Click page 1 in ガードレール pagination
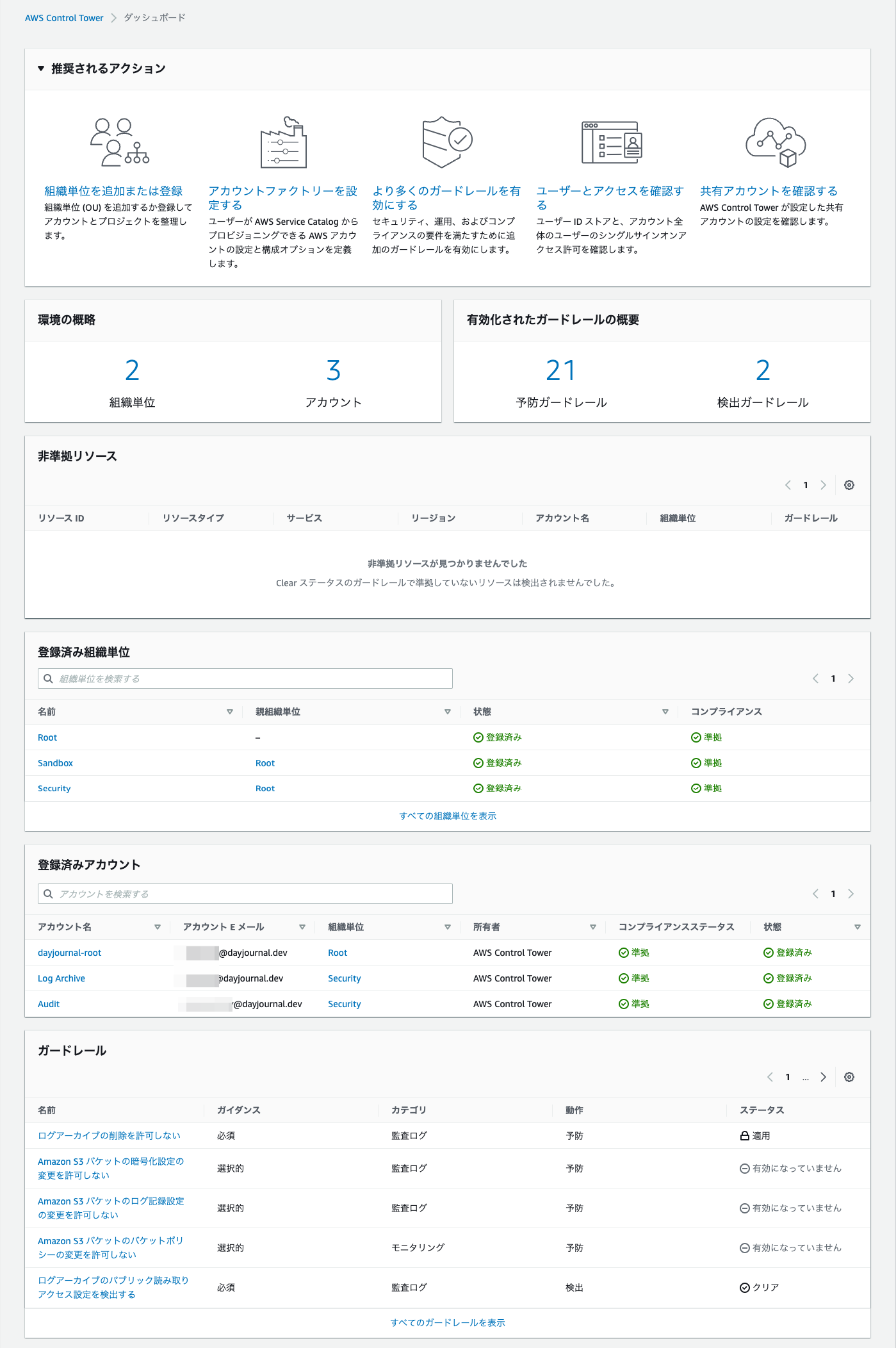The height and width of the screenshot is (1348, 896). 788,1077
